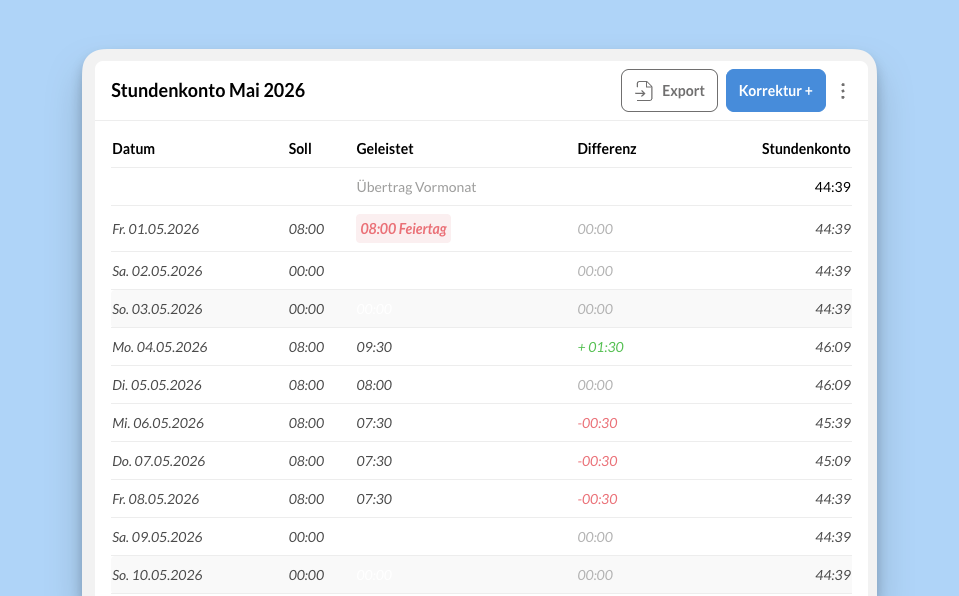Click the green + 01:30 difference value
The image size is (959, 596).
[601, 347]
